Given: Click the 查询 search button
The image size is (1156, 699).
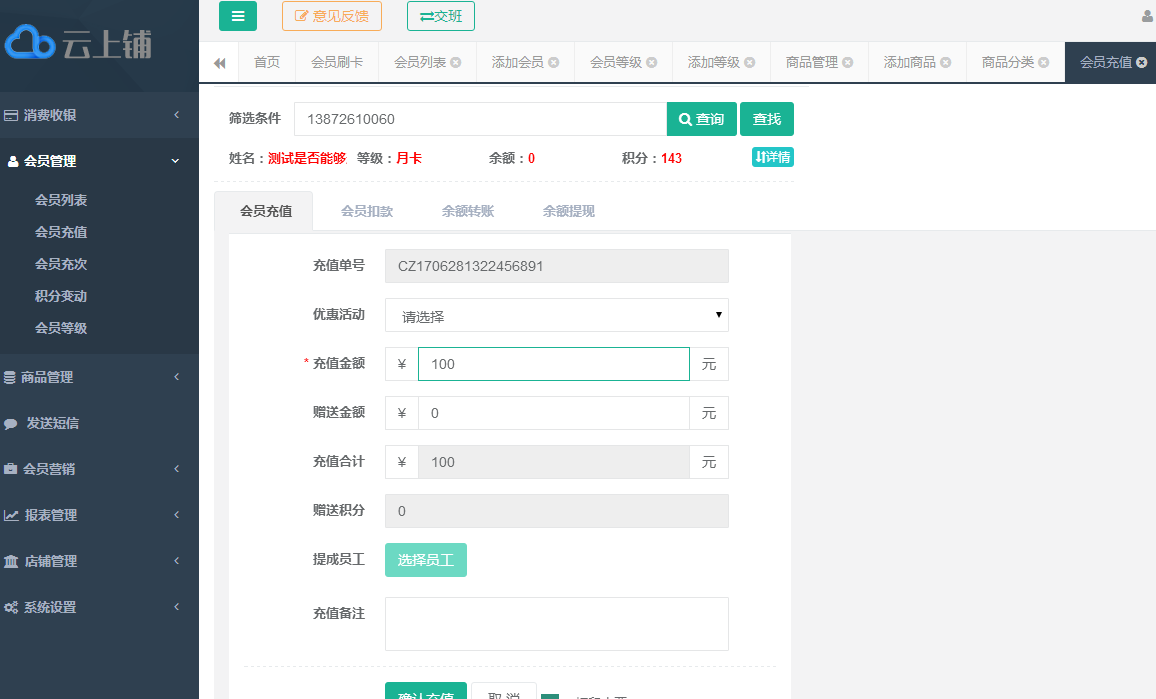Looking at the screenshot, I should pos(701,119).
